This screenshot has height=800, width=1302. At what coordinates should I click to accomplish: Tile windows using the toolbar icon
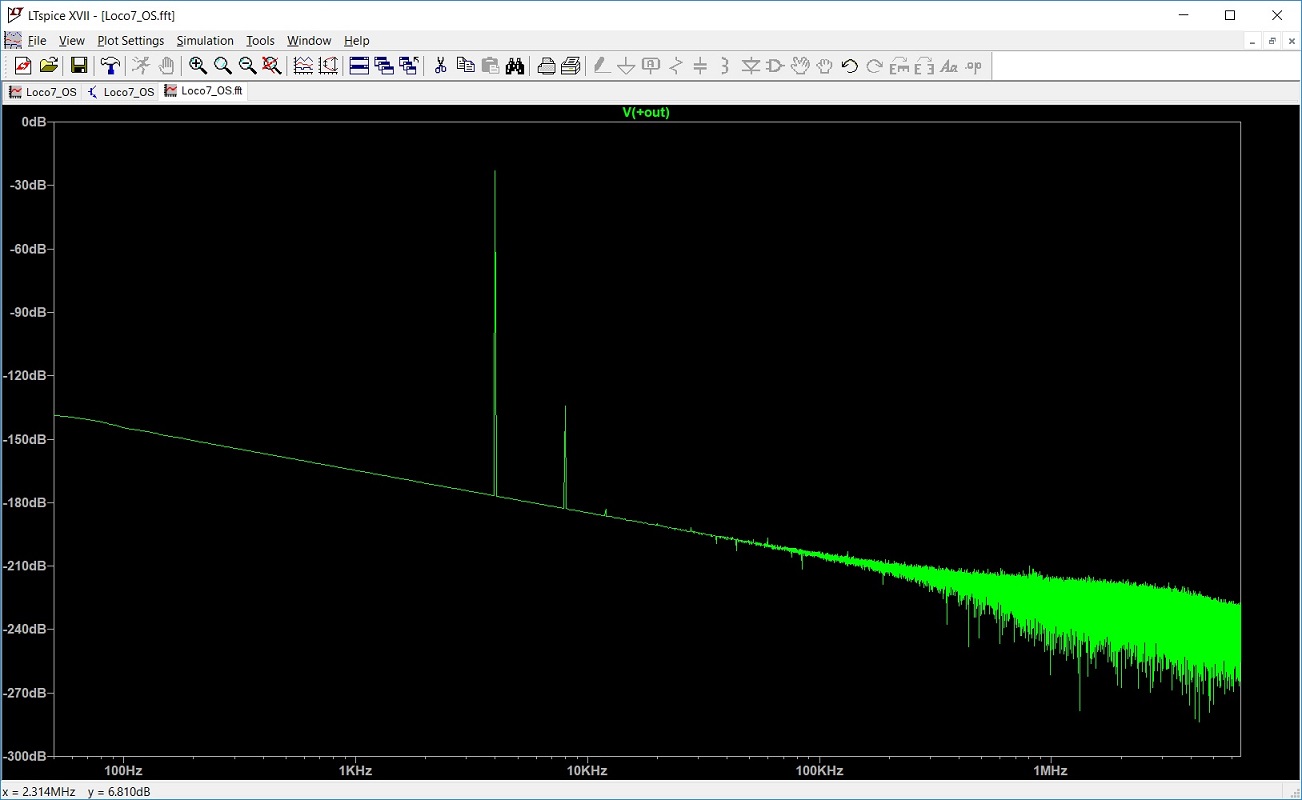coord(359,66)
